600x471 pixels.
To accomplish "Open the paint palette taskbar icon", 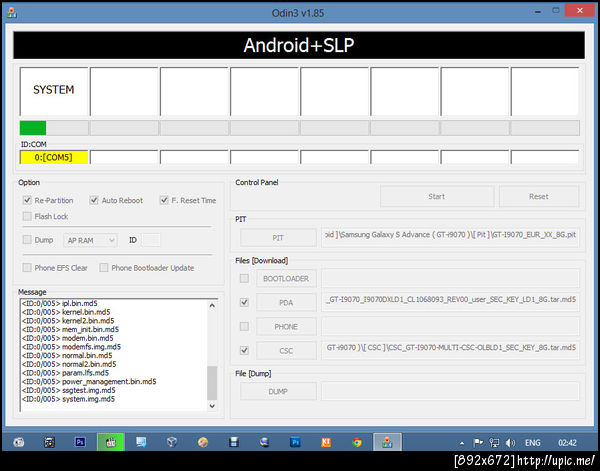I will point(203,442).
